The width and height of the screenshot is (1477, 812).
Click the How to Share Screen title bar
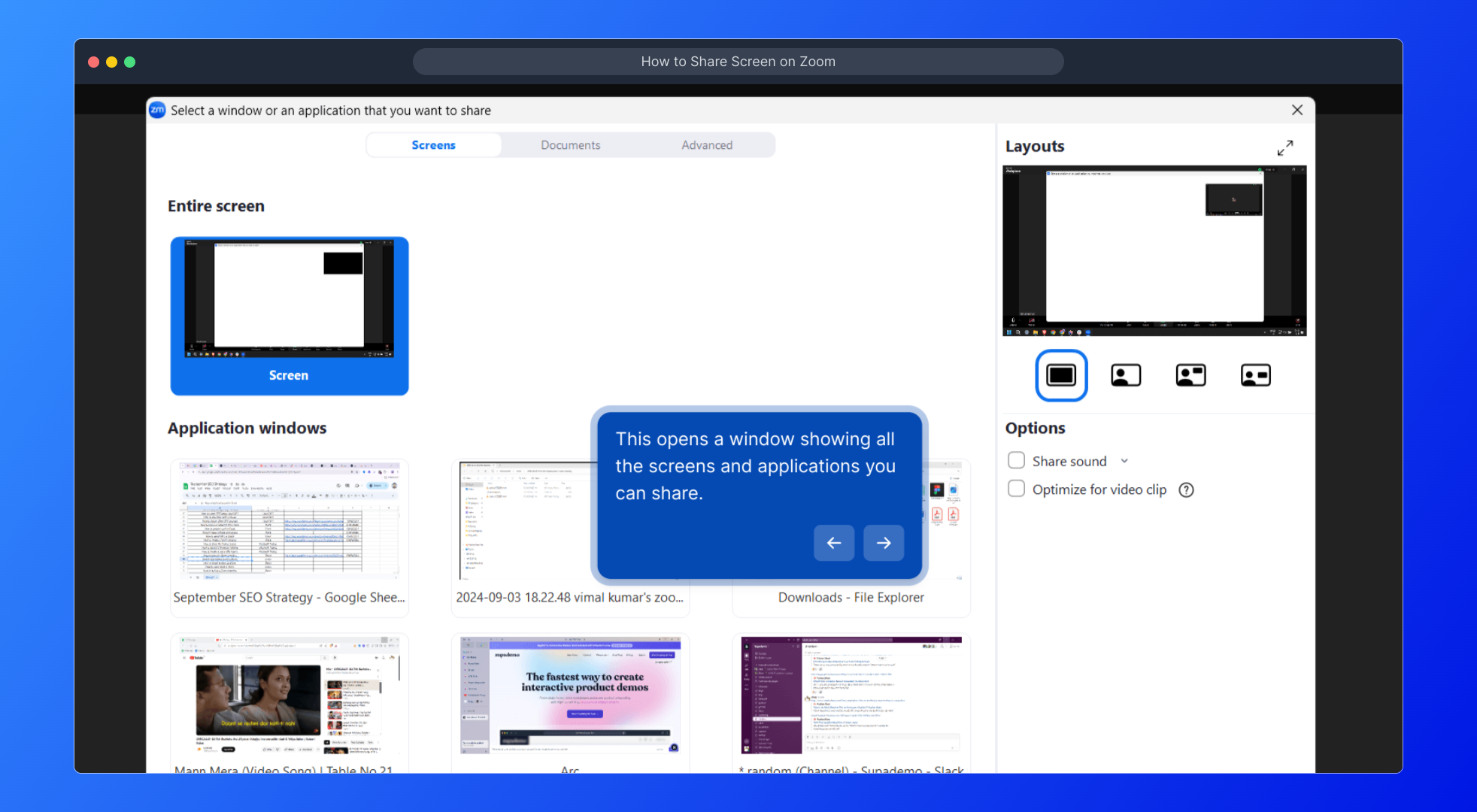[738, 62]
